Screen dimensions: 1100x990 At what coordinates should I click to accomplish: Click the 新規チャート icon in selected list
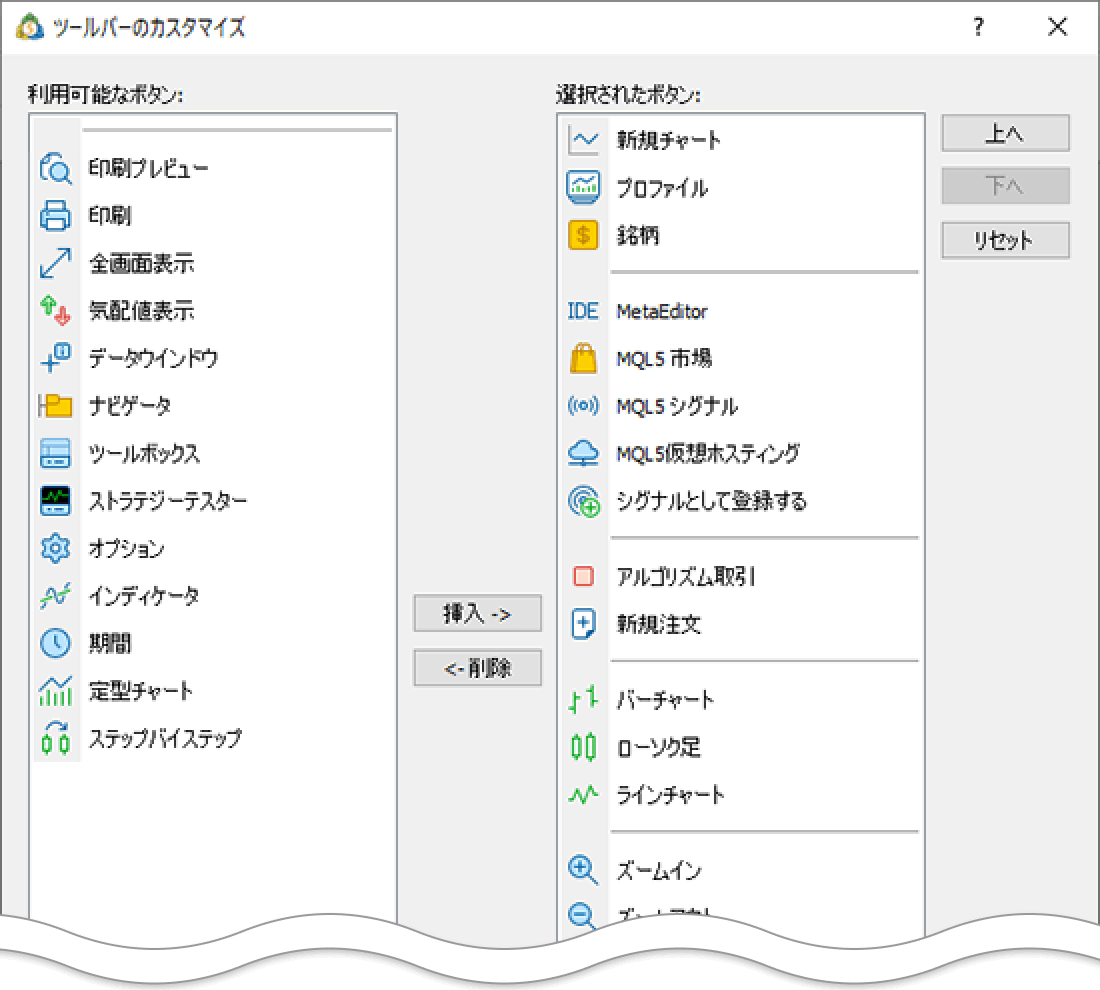[583, 140]
